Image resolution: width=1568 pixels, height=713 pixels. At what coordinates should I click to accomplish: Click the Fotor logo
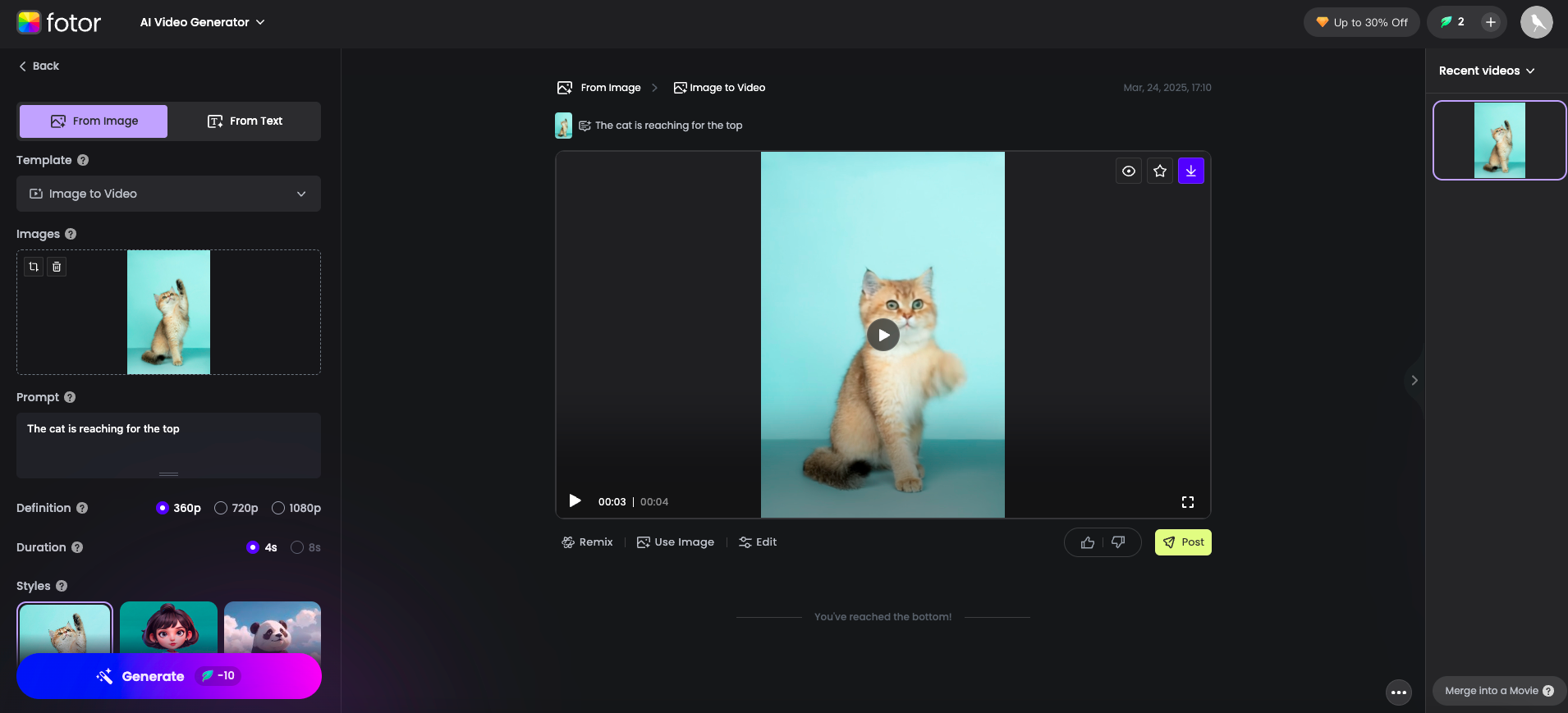coord(59,22)
